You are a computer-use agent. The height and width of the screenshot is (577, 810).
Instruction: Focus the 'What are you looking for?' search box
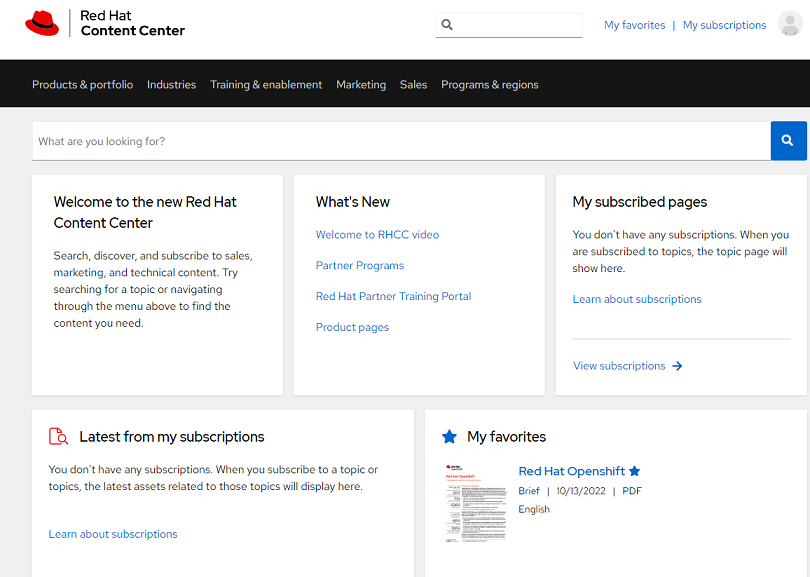[401, 141]
